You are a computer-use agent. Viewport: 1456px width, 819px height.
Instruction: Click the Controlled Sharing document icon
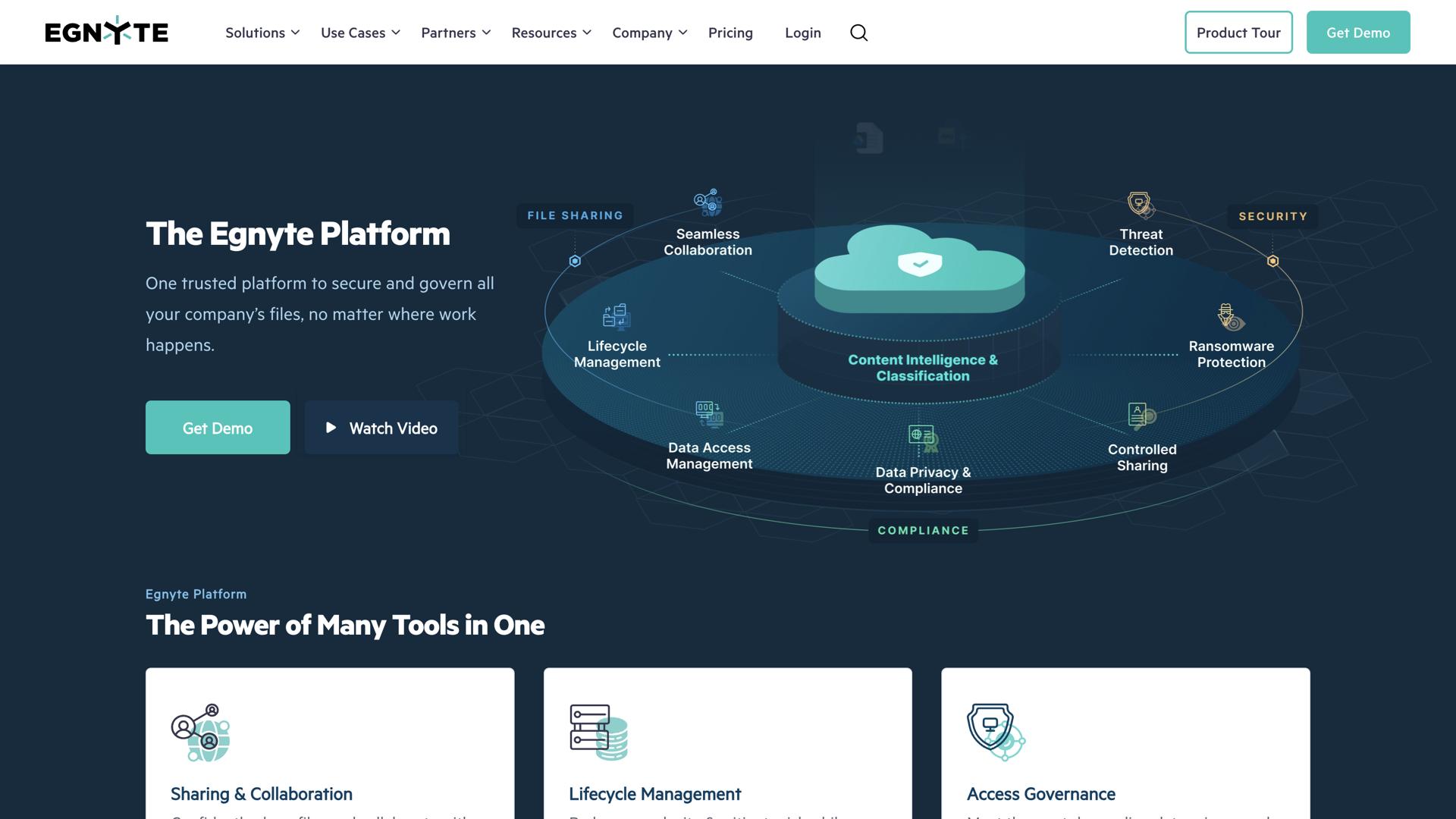pos(1138,416)
